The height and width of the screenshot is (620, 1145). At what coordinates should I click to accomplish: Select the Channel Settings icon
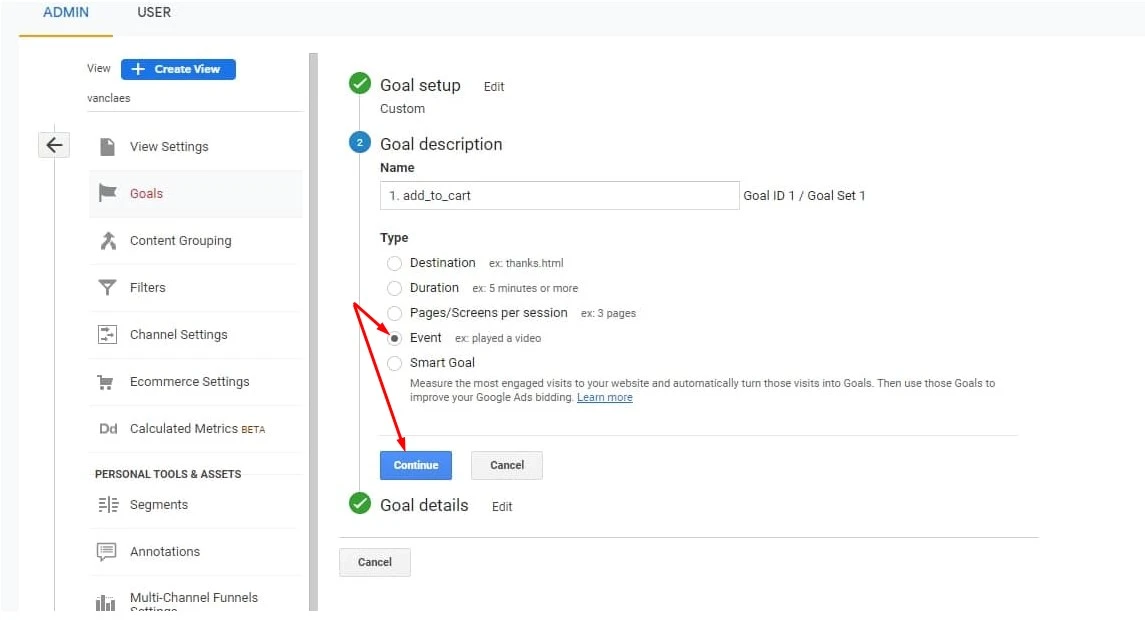109,334
